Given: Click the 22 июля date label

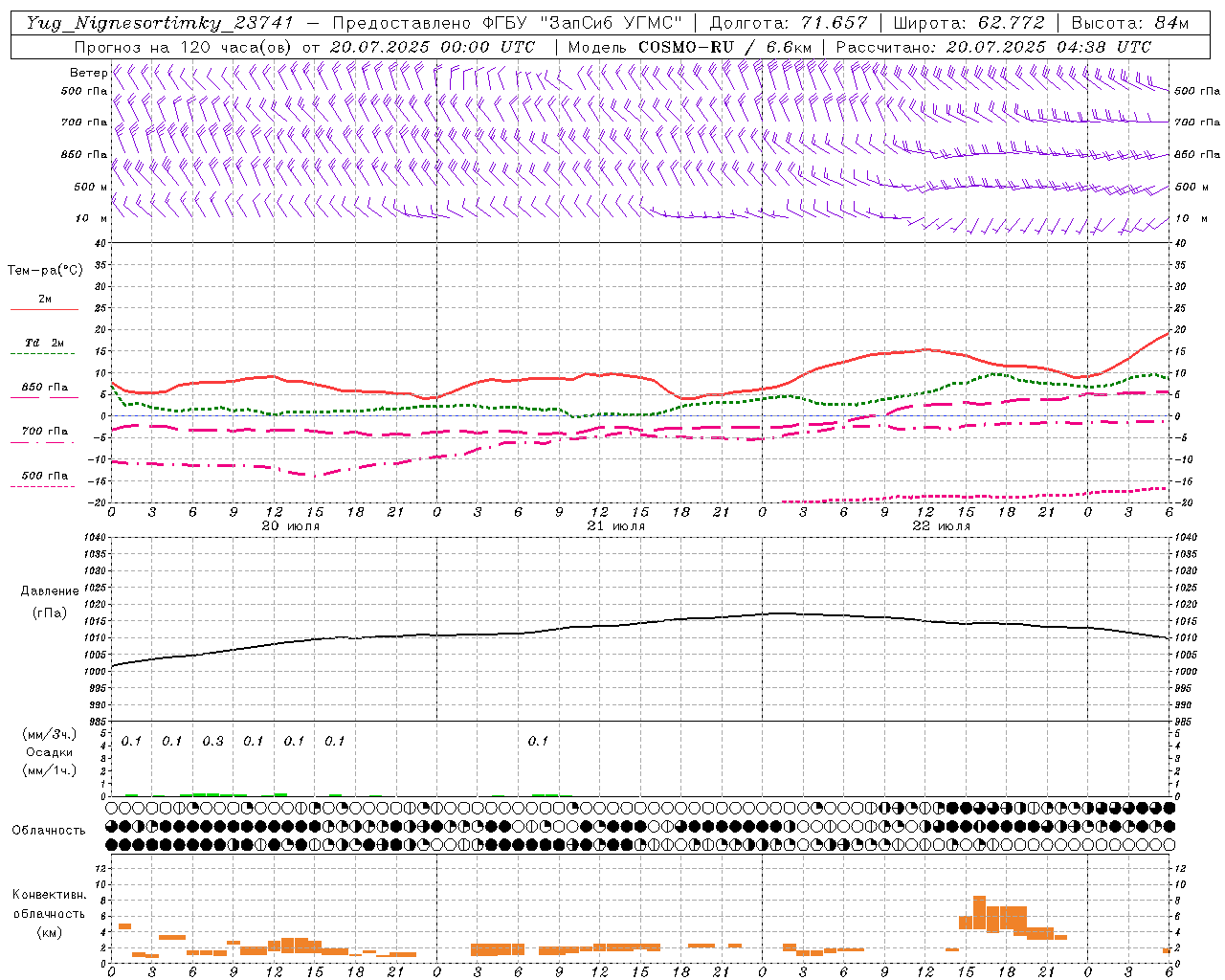Looking at the screenshot, I should 941,525.
